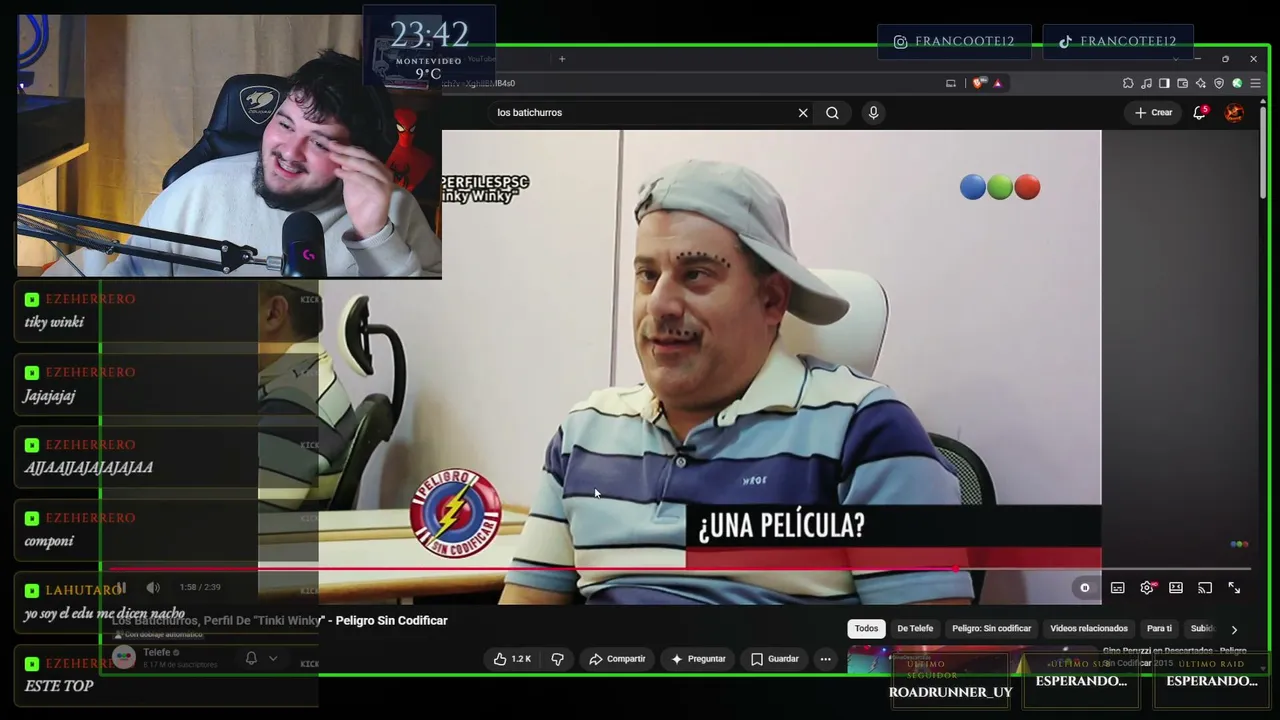Toggle subtitles in the video player
Viewport: 1280px width, 720px height.
(1118, 588)
